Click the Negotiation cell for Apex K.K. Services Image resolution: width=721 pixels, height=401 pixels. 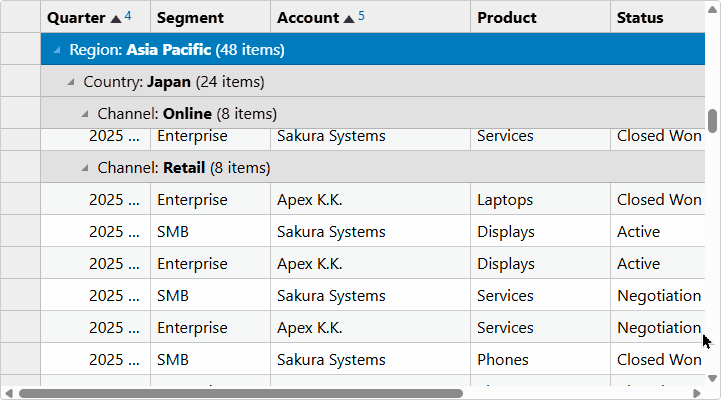click(658, 328)
